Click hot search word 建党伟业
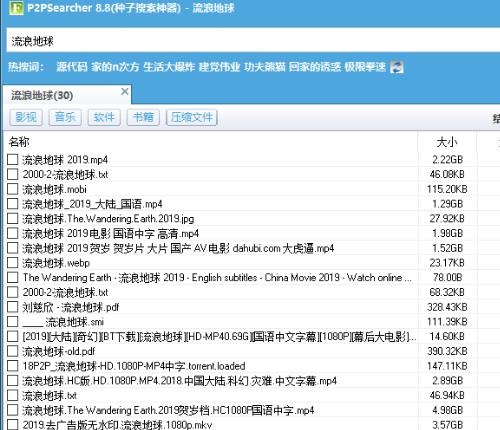500x430 pixels. click(219, 67)
